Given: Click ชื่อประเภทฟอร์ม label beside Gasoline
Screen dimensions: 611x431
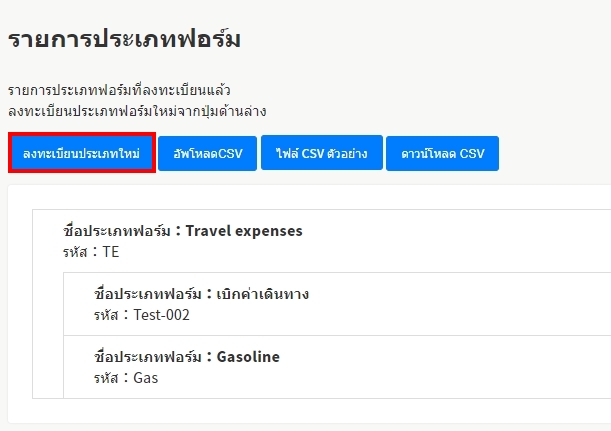Looking at the screenshot, I should pos(147,356).
